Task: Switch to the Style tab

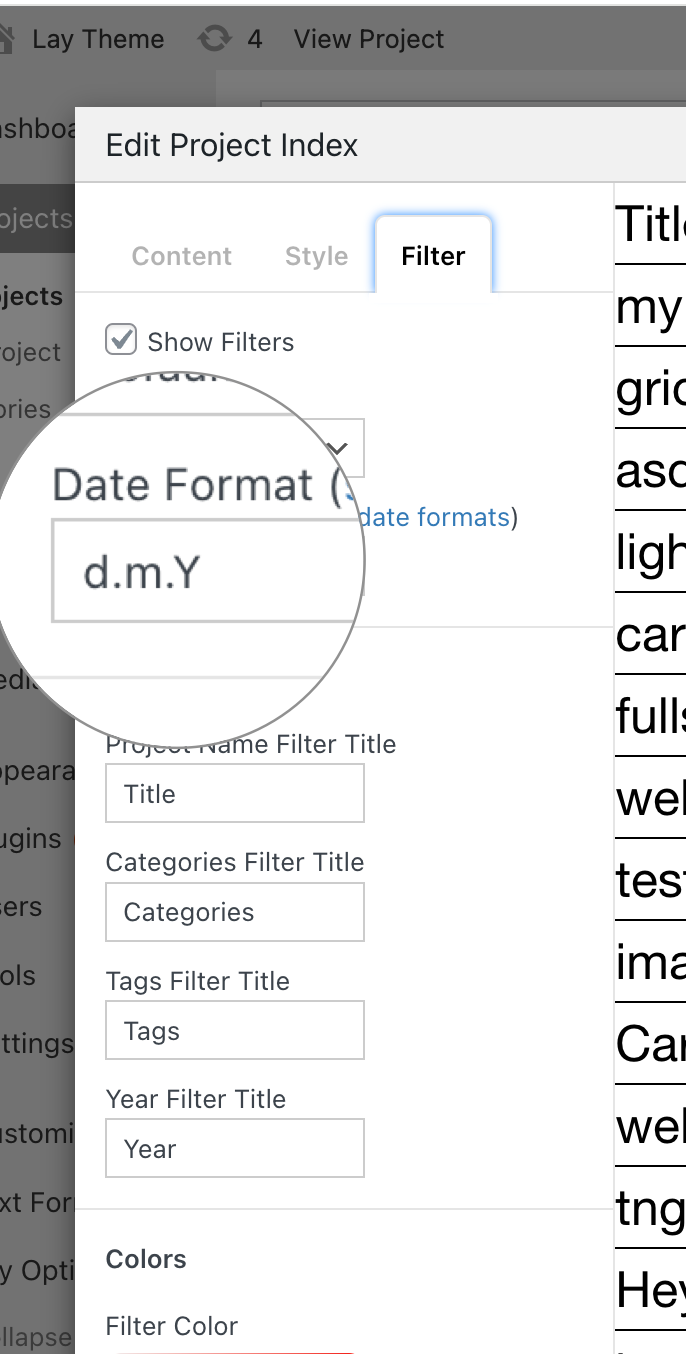Action: pos(316,256)
